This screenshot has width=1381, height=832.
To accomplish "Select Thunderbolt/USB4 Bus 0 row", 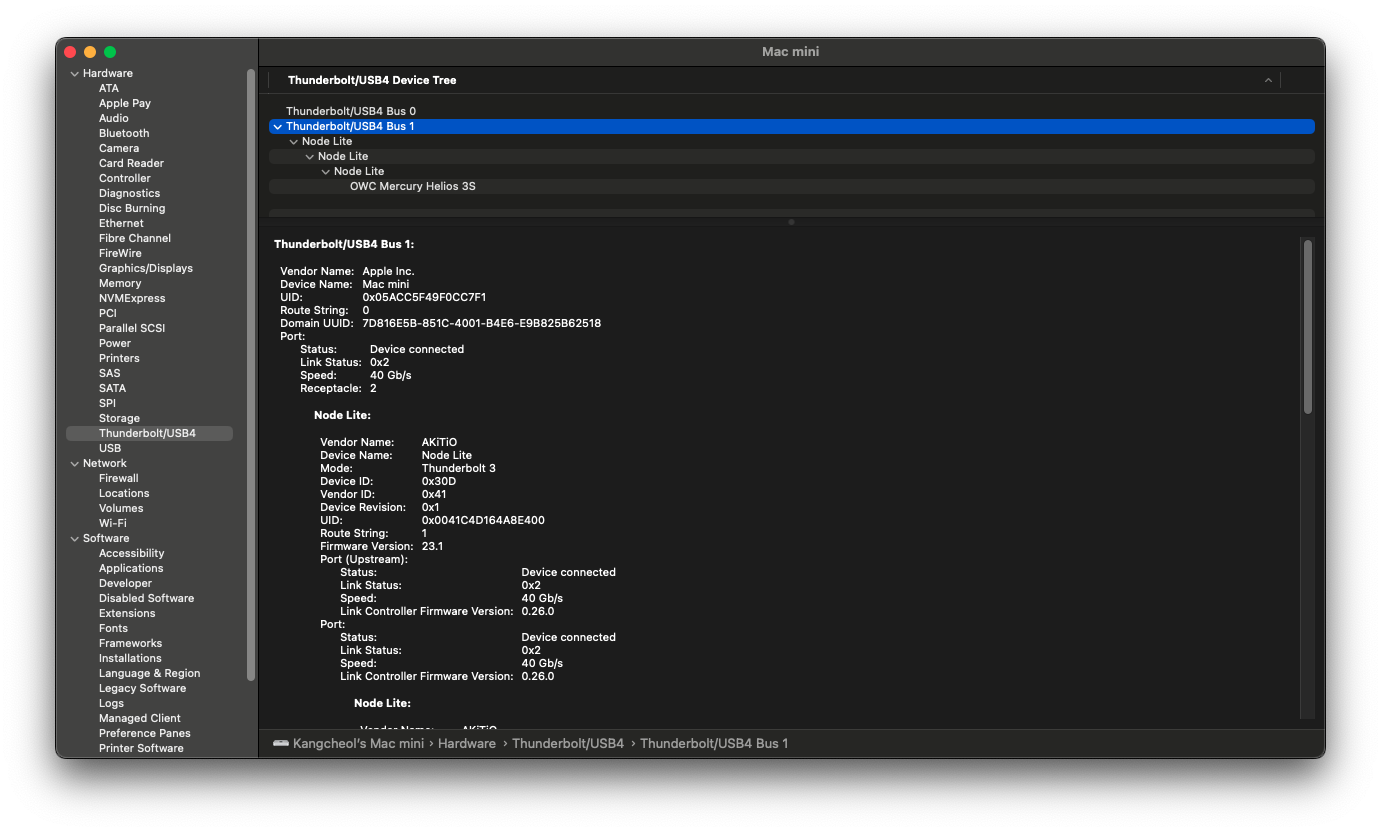I will [350, 111].
